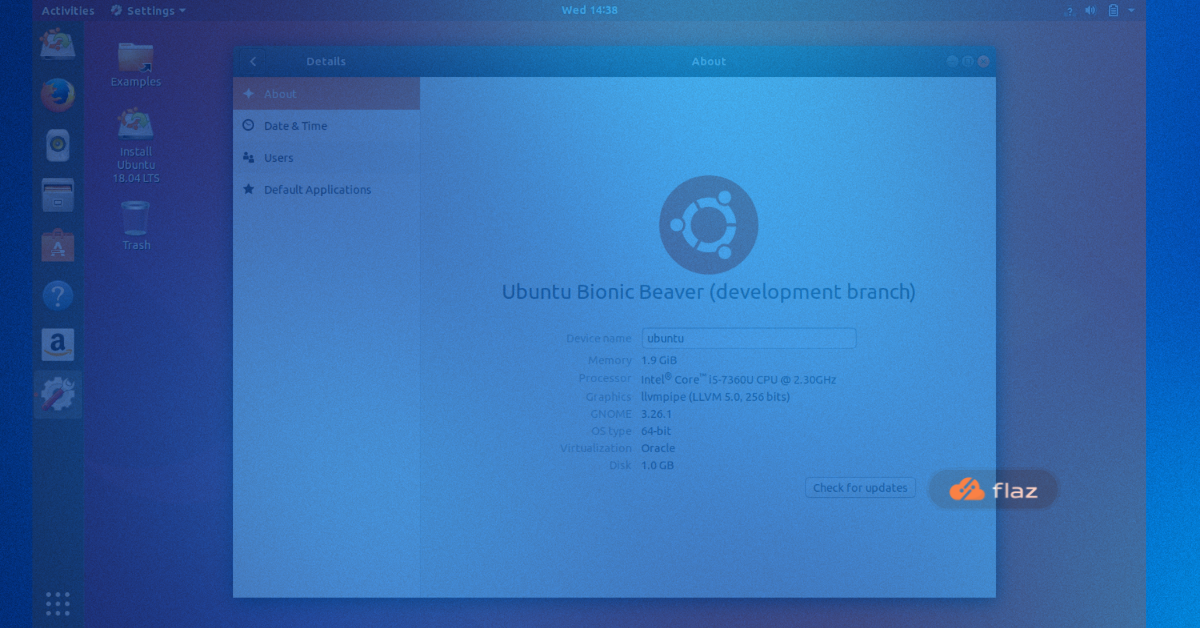Show Applications grid at dock bottom
This screenshot has height=628, width=1200.
58,603
